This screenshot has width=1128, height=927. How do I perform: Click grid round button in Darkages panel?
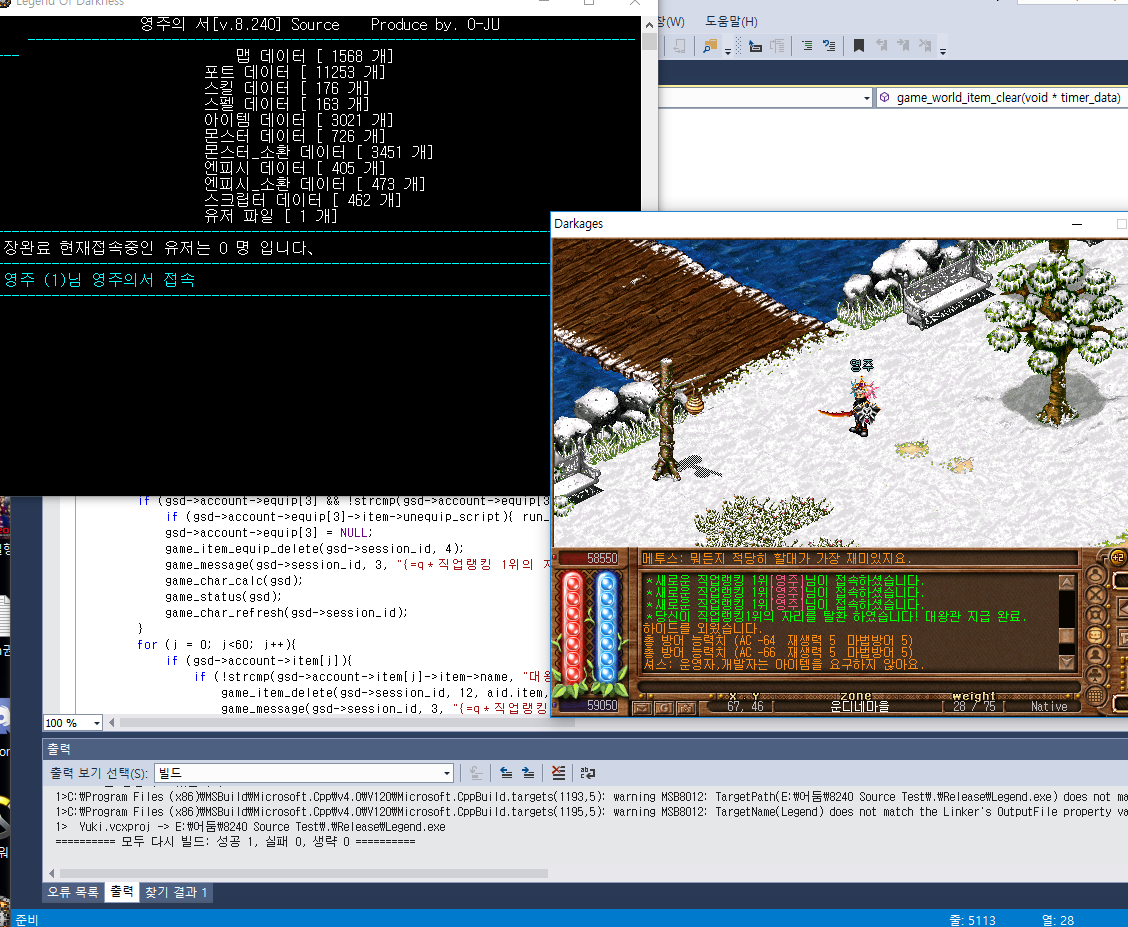(x=1095, y=695)
